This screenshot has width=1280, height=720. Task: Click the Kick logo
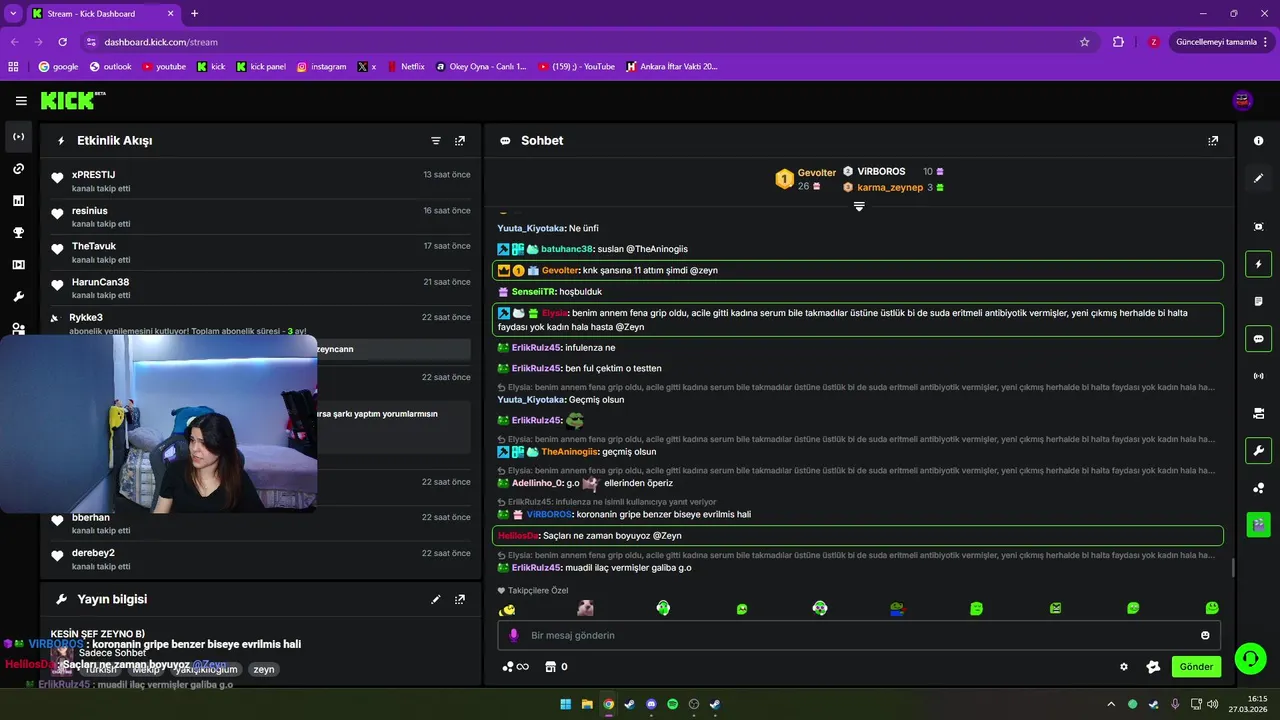coord(72,100)
